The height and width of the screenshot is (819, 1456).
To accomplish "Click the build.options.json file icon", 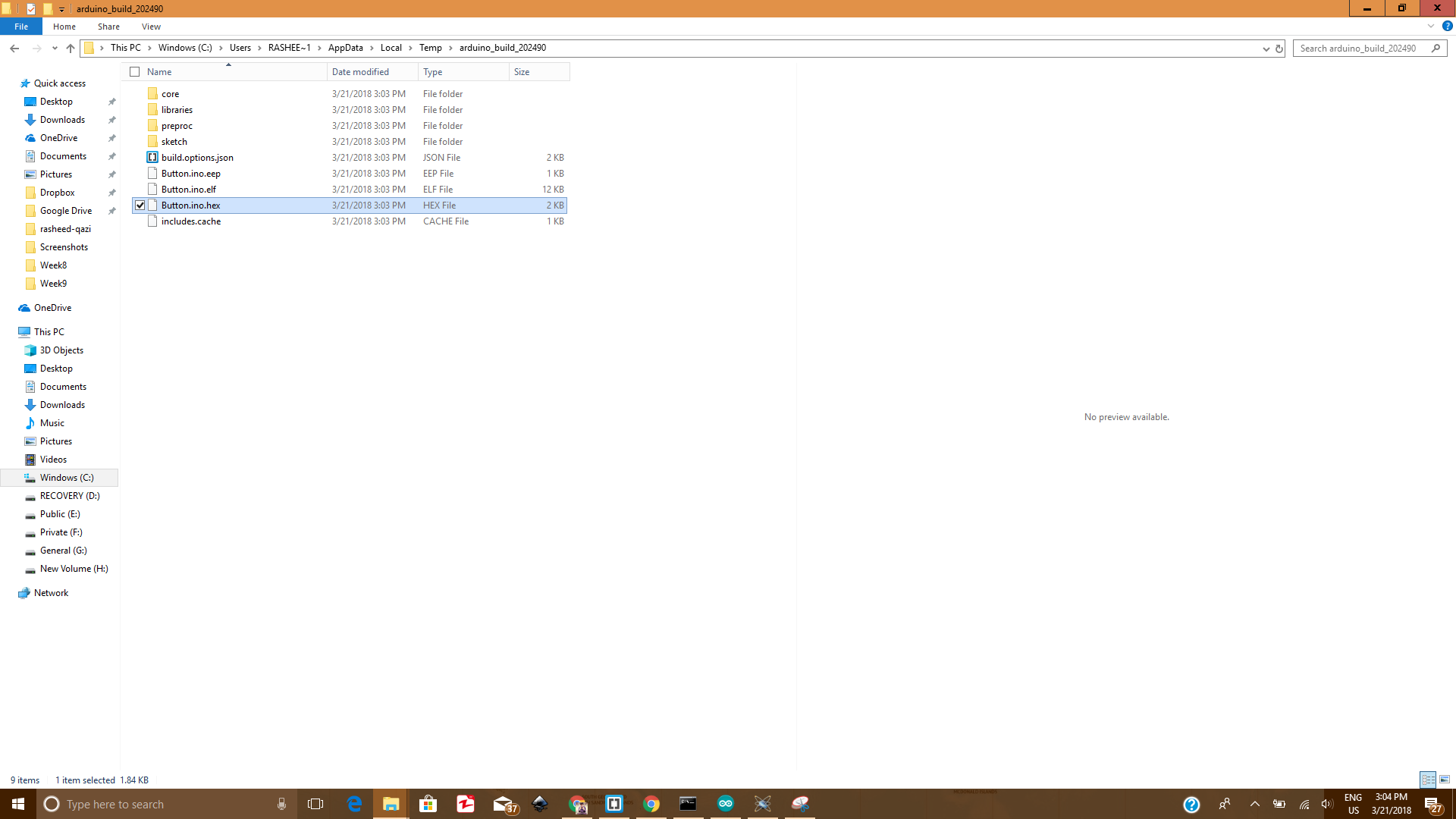I will (152, 158).
